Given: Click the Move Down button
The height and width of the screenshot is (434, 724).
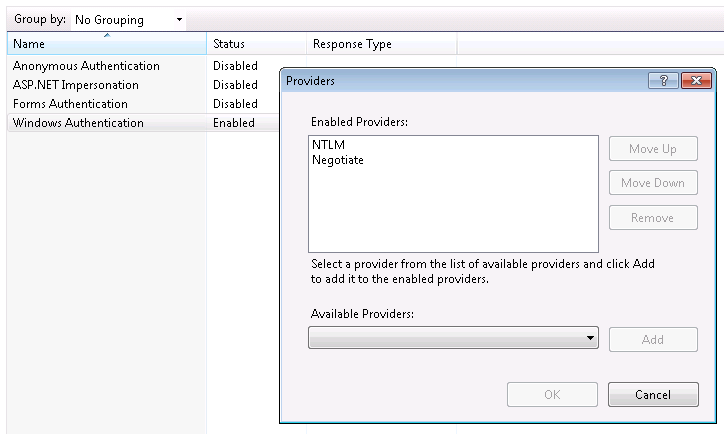Looking at the screenshot, I should click(652, 183).
